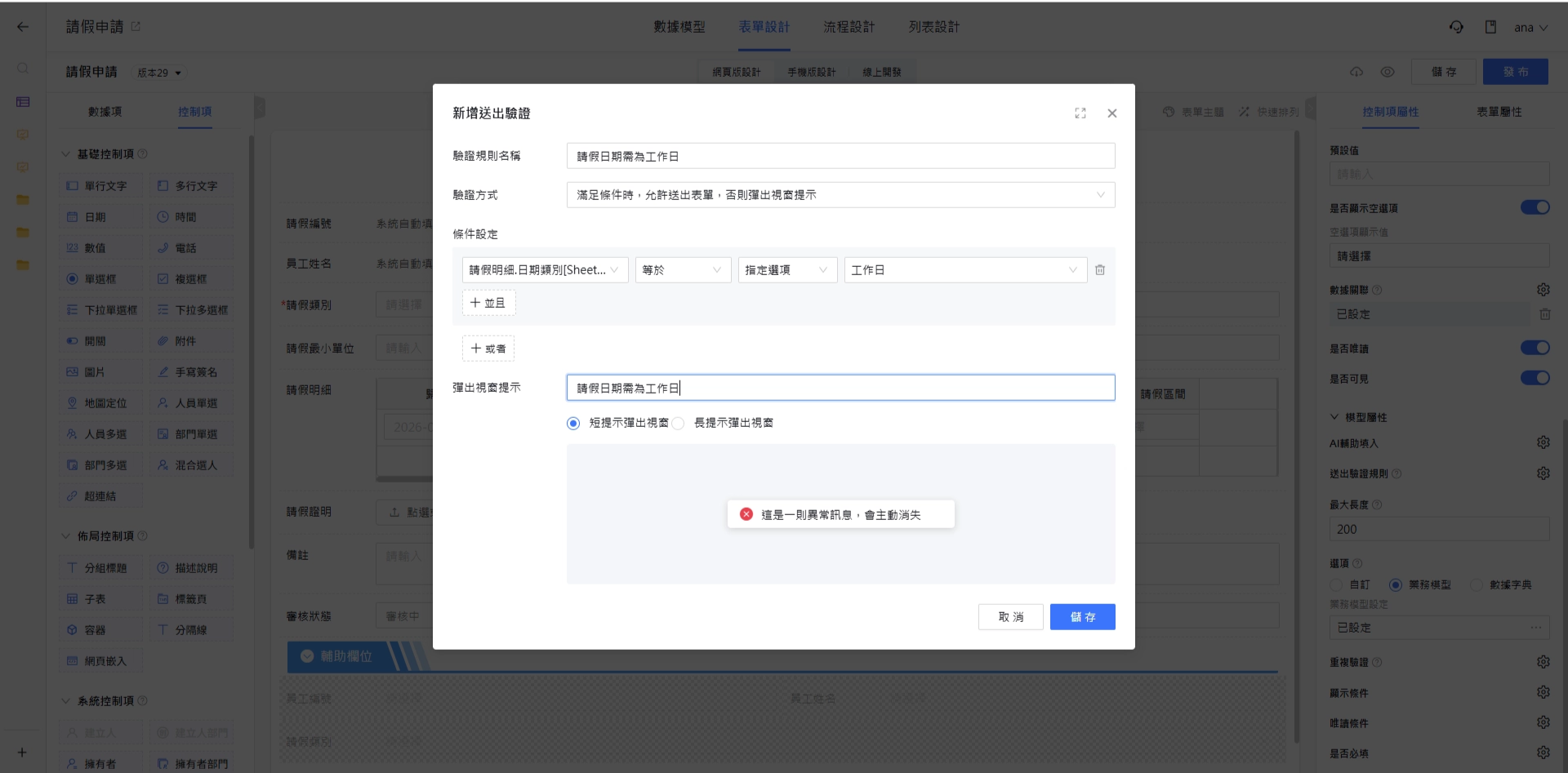Open 是否必填 gear settings
Screen dimensions: 1568x773
pos(1543,753)
